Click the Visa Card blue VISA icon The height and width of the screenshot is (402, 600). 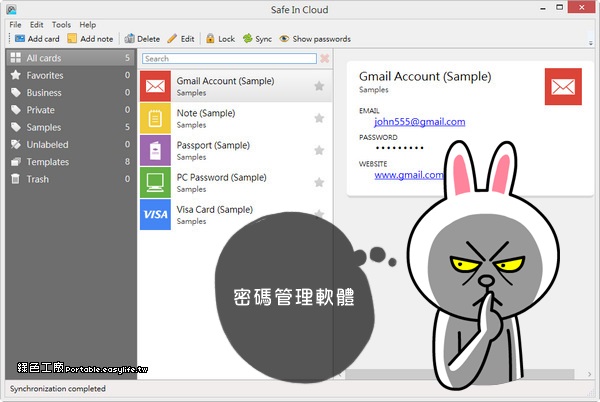click(x=155, y=215)
